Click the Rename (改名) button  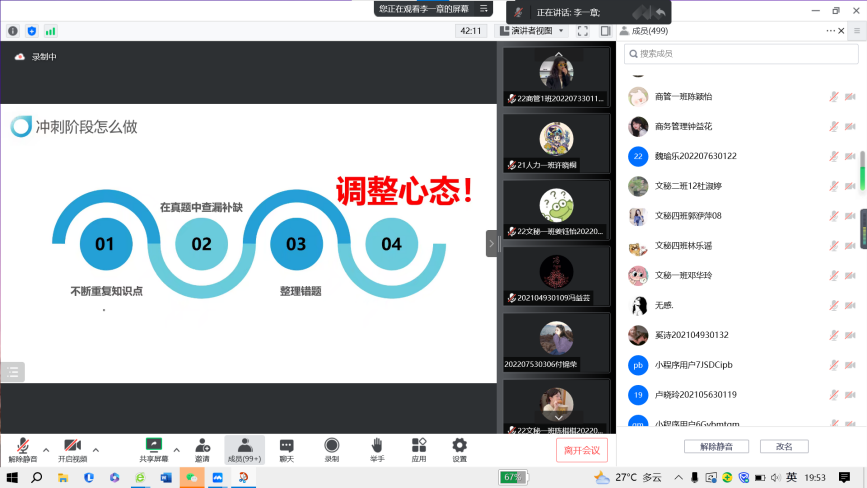[x=784, y=446]
